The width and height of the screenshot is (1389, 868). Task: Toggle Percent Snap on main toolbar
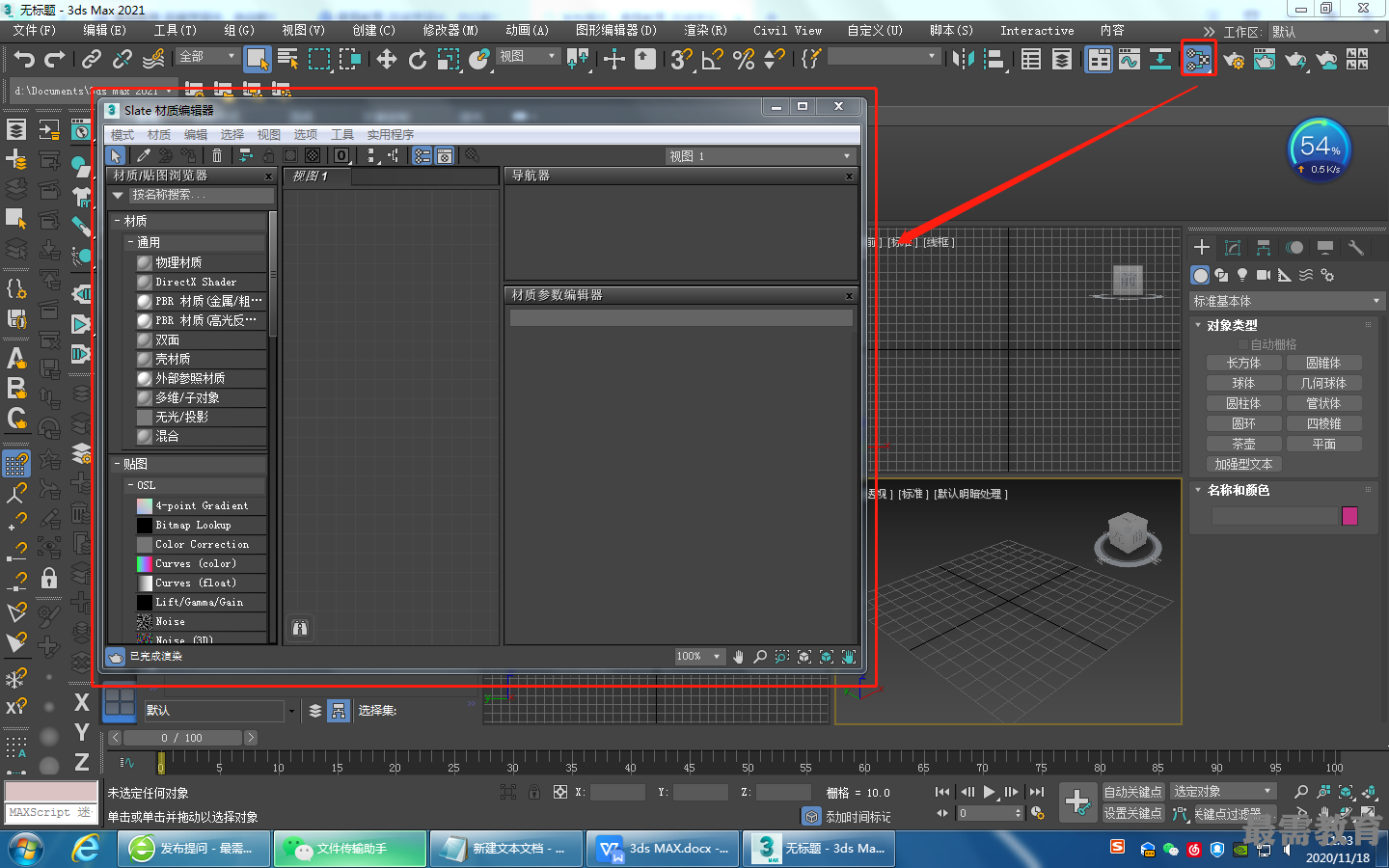744,59
